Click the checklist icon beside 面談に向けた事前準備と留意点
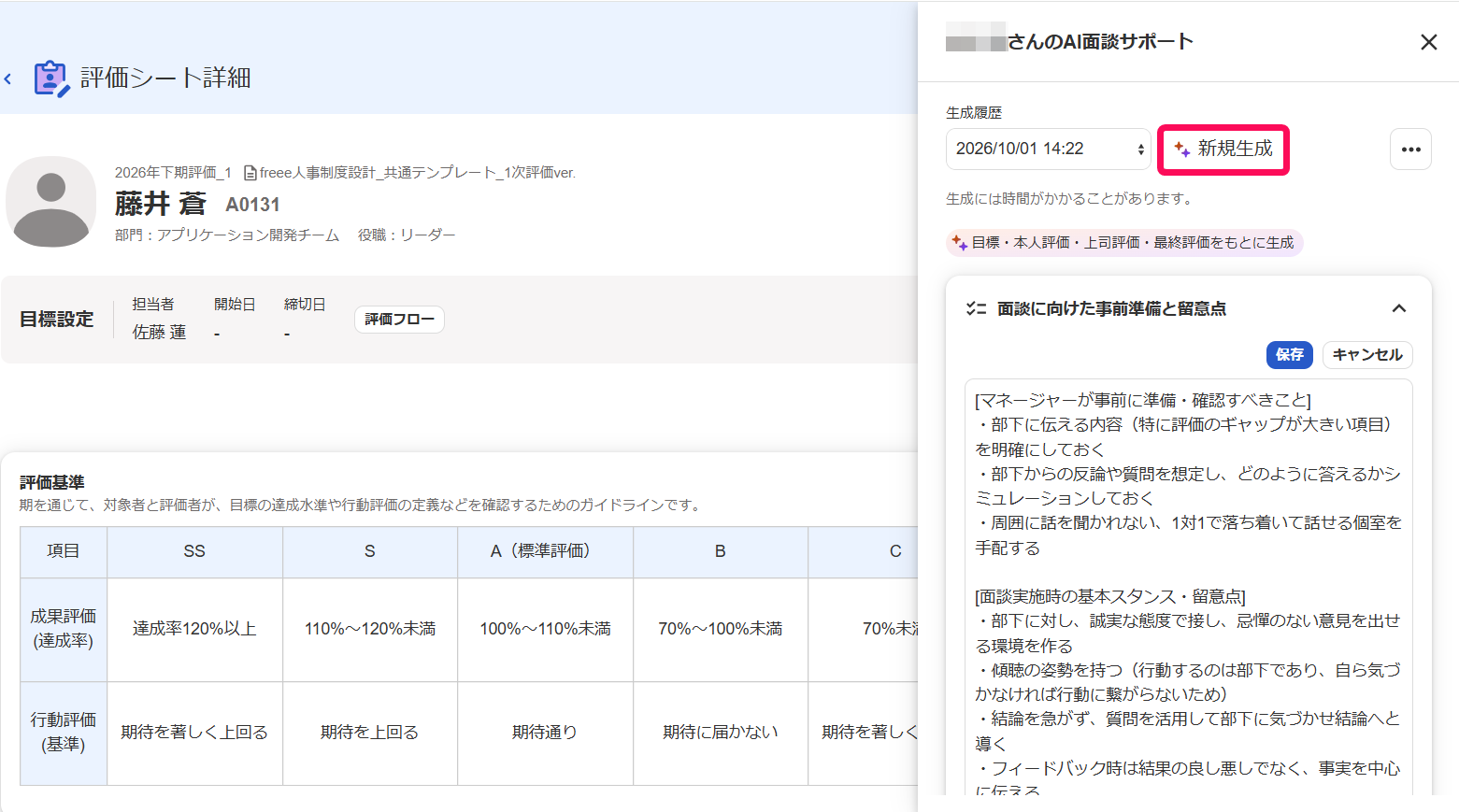The height and width of the screenshot is (812, 1459). 976,308
